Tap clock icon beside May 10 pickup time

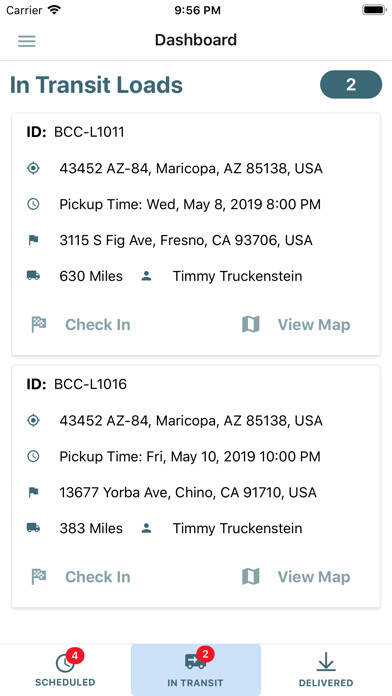pyautogui.click(x=33, y=456)
